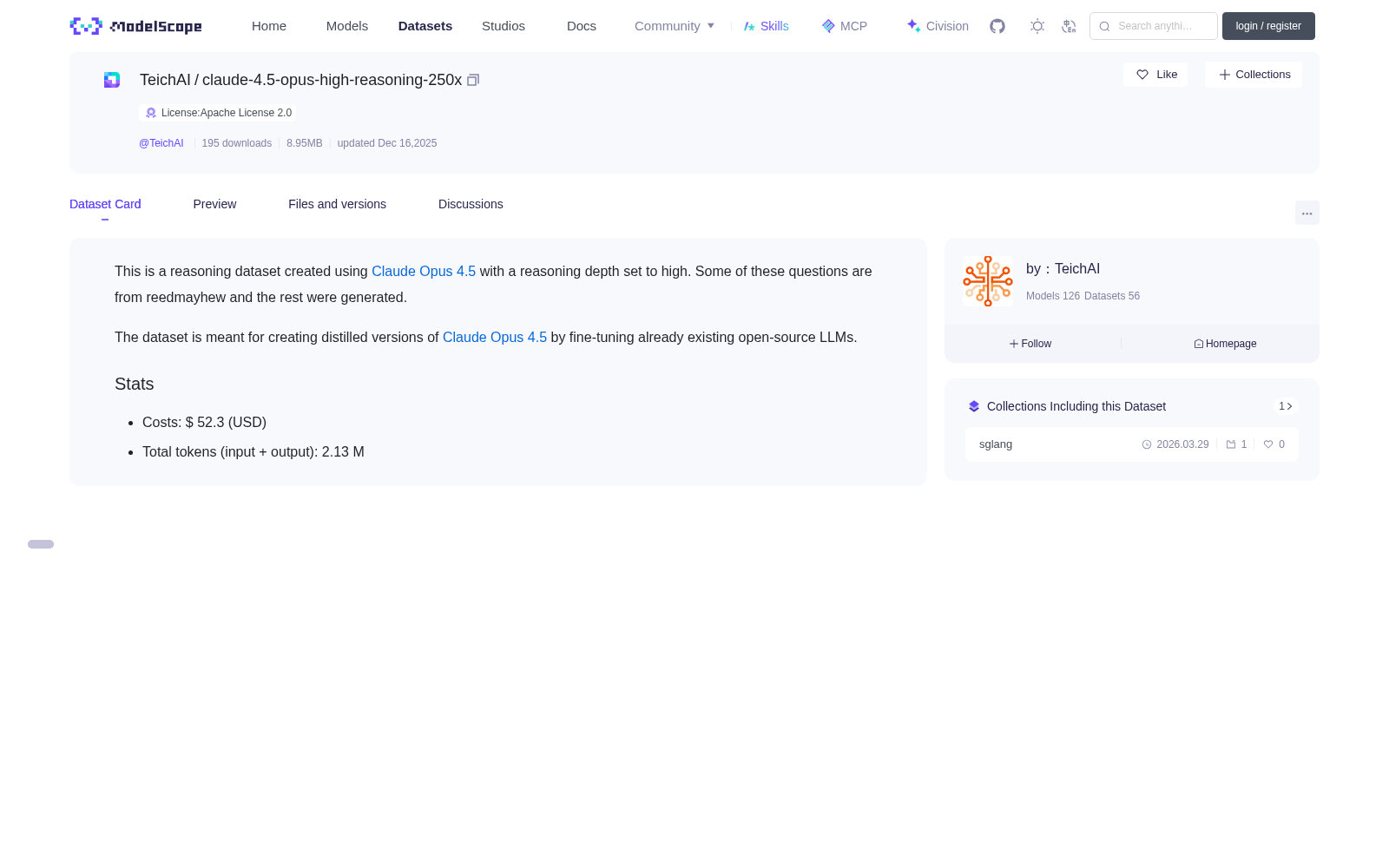Open the sglang collection

(x=996, y=444)
